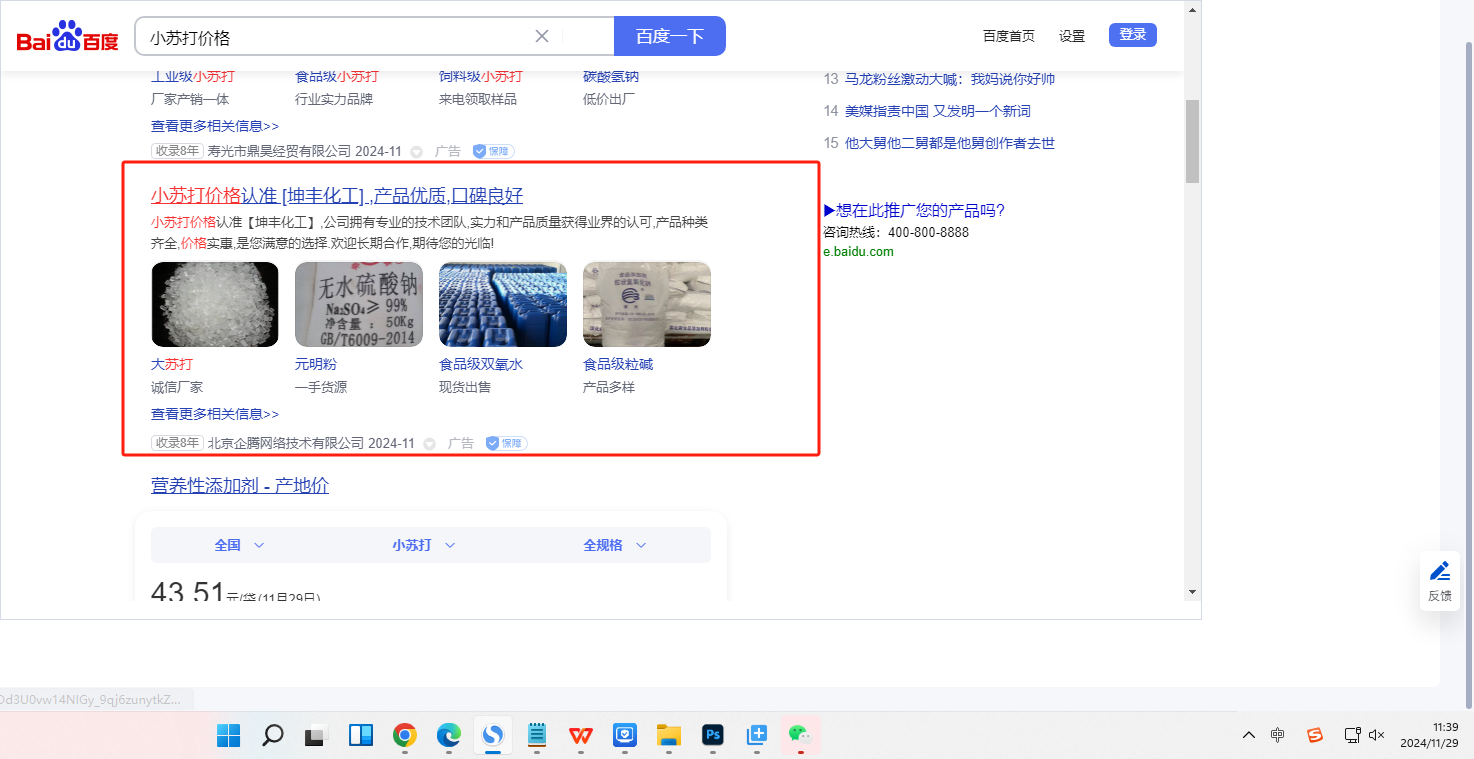Screen dimensions: 1474x759
Task: Expand the 全国 region dropdown
Action: (x=239, y=545)
